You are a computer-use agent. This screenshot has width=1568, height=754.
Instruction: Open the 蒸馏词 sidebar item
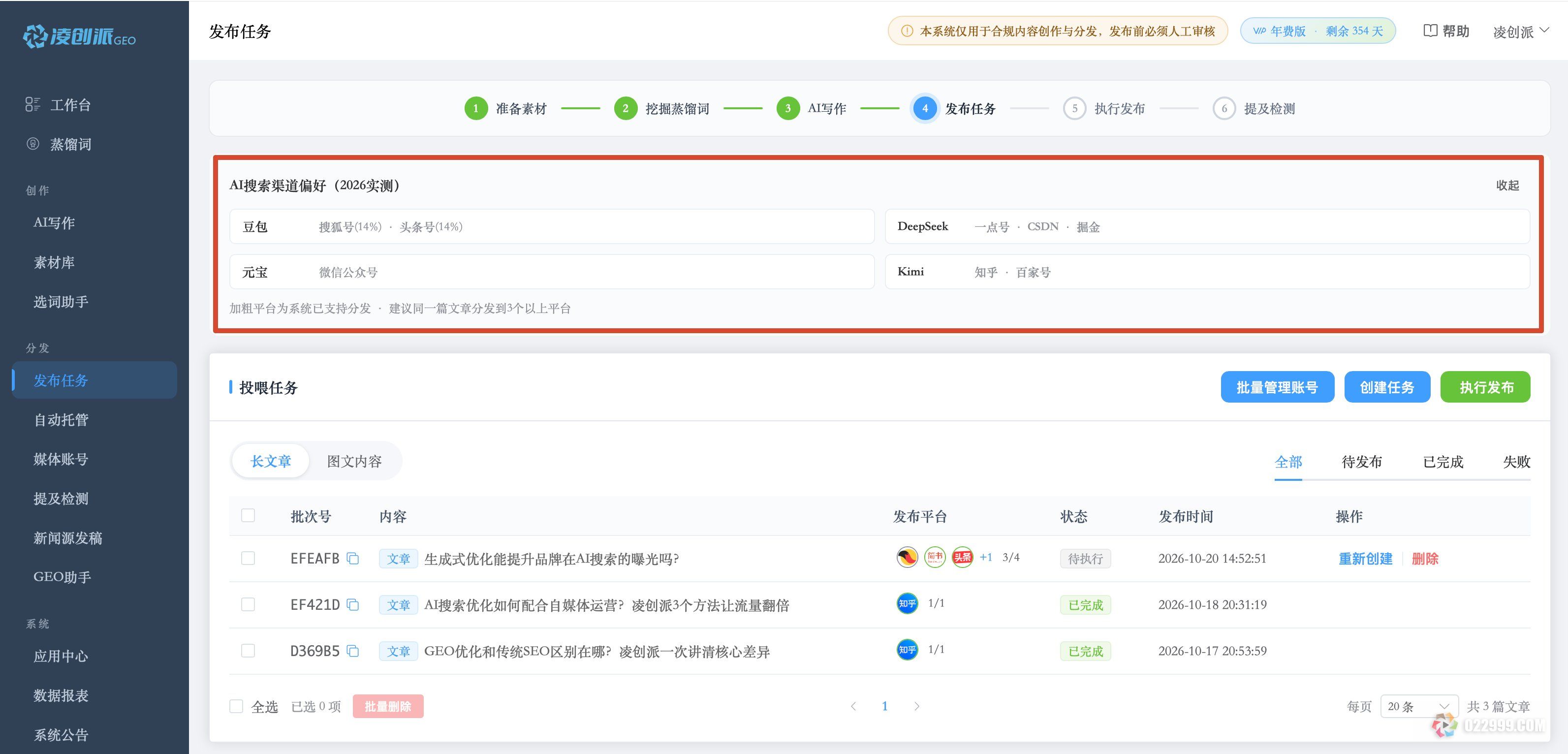coord(59,144)
